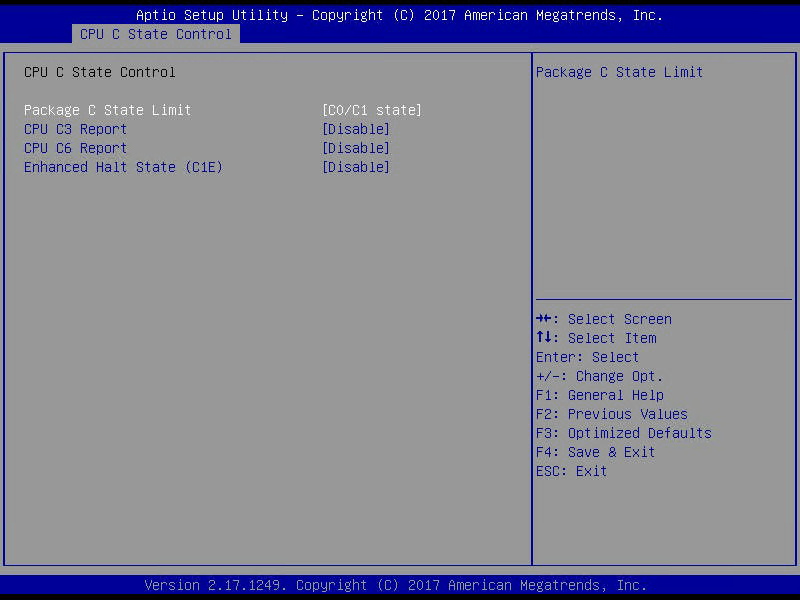Click ESC: Exit in the key legend

[571, 471]
